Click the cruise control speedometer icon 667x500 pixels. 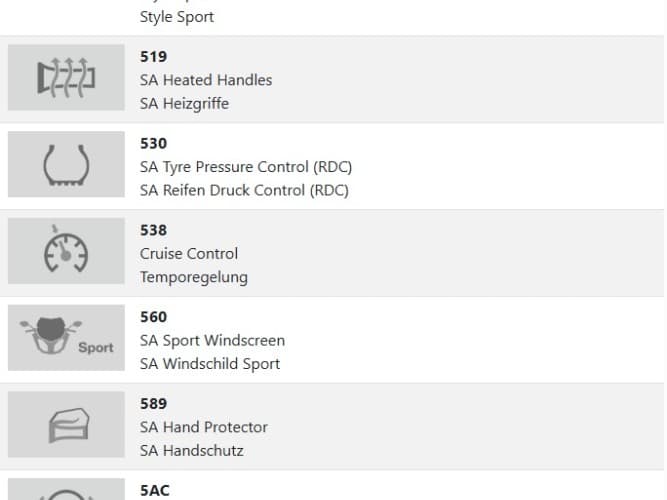coord(66,251)
